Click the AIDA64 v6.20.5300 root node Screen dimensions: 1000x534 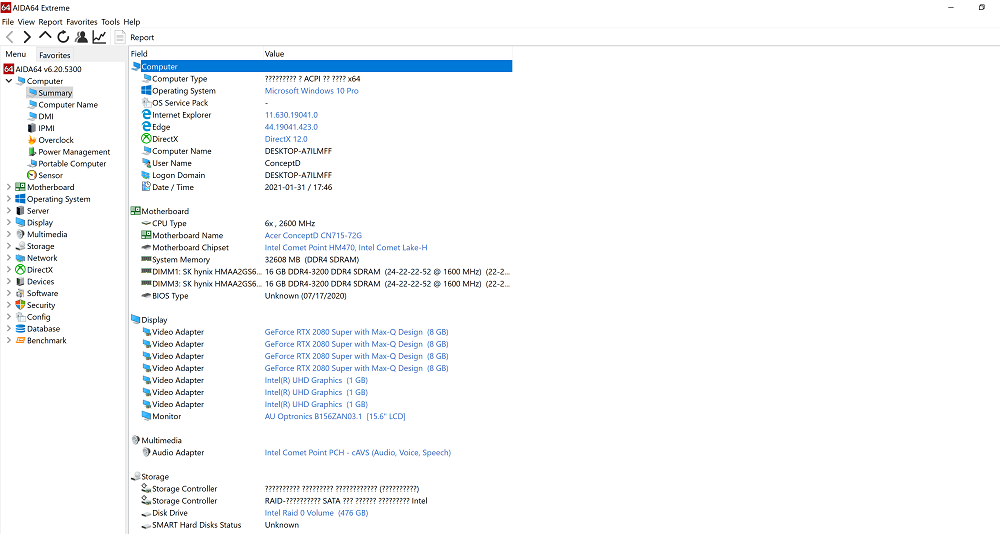43,69
